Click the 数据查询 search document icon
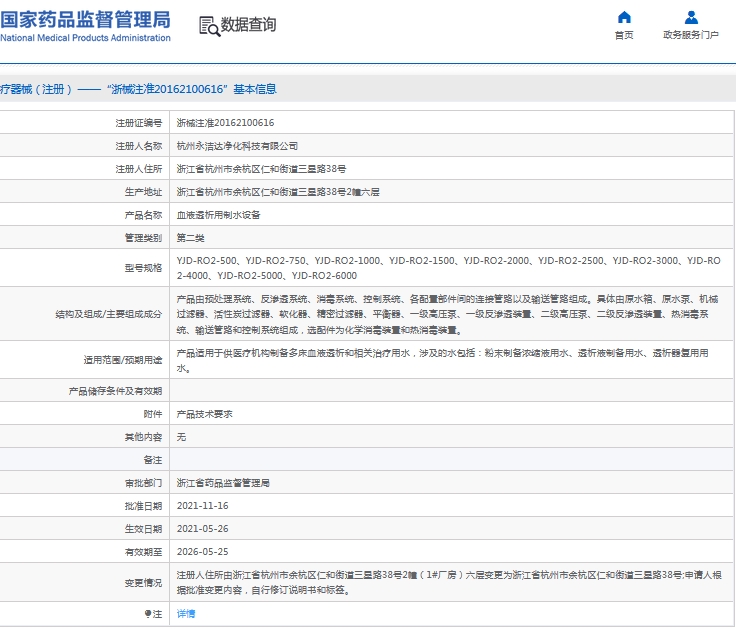736x629 pixels. coord(209,26)
